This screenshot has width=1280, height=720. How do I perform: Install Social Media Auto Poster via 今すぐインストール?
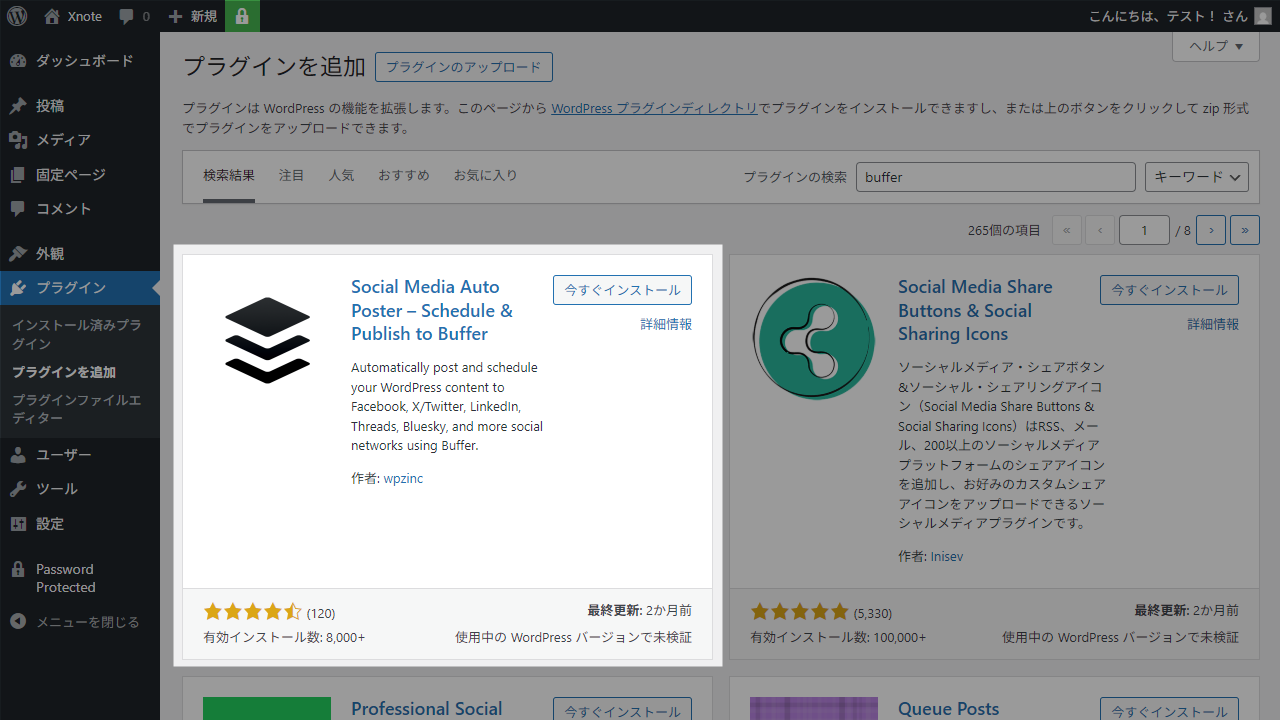[x=622, y=289]
